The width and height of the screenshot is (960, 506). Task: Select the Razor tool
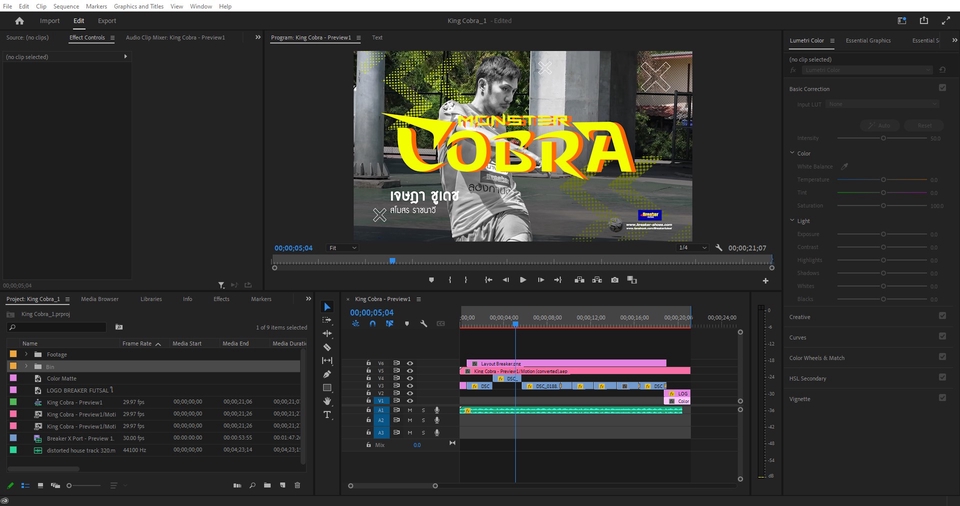328,347
